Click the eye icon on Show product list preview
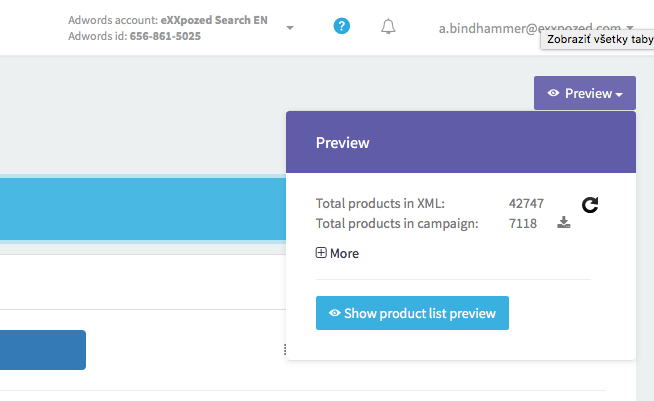Image resolution: width=654 pixels, height=401 pixels. 334,313
